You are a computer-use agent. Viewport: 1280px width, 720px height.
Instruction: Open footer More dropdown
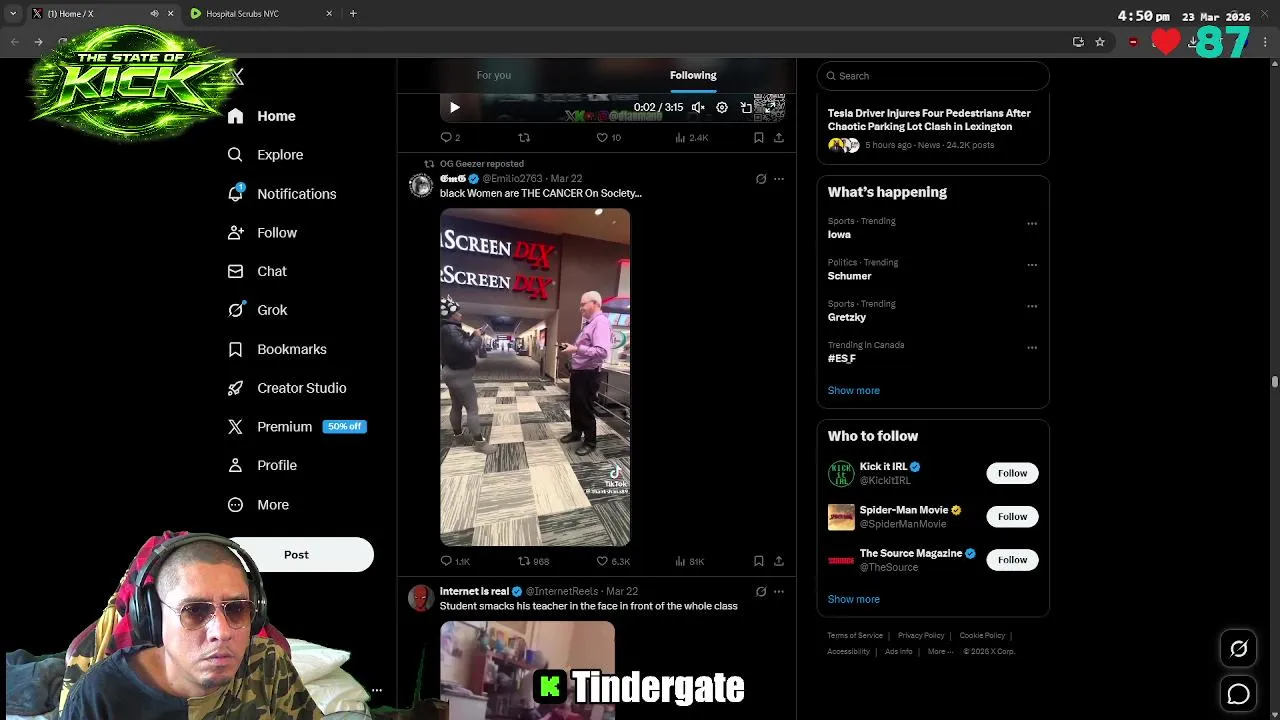point(939,652)
